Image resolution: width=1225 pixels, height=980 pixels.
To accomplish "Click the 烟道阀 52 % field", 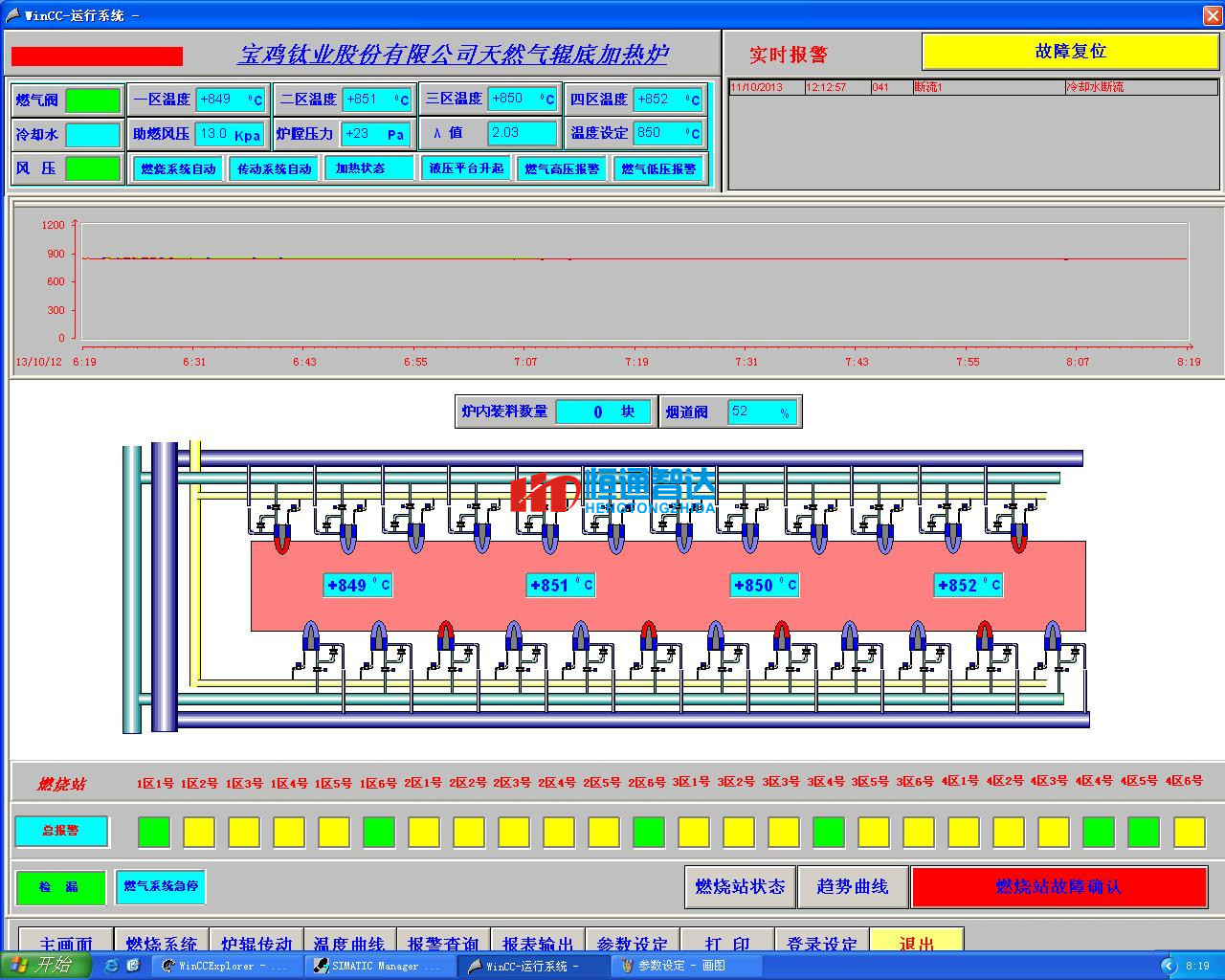I will pyautogui.click(x=762, y=412).
